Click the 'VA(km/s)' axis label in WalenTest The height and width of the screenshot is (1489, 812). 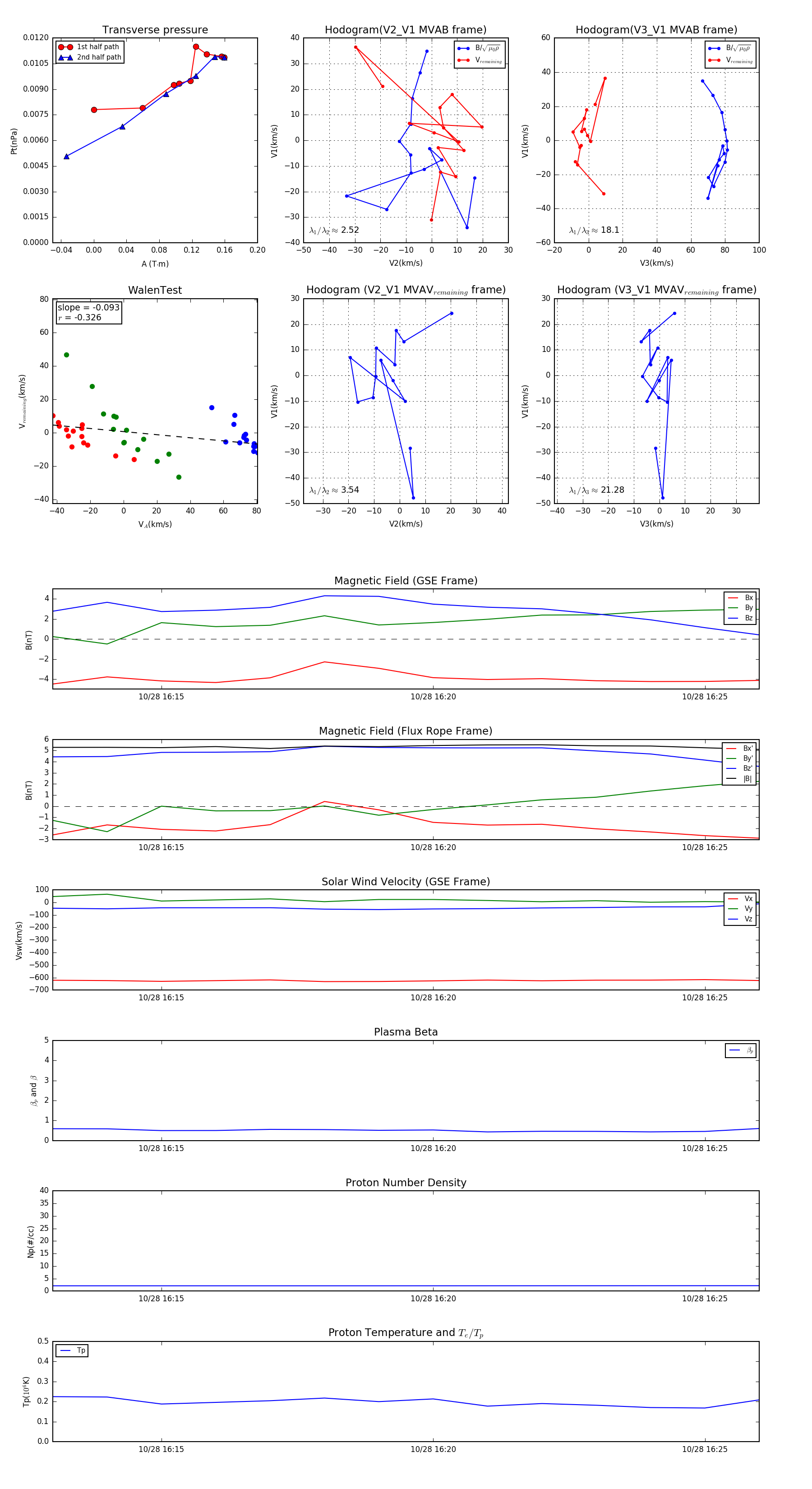pos(155,524)
